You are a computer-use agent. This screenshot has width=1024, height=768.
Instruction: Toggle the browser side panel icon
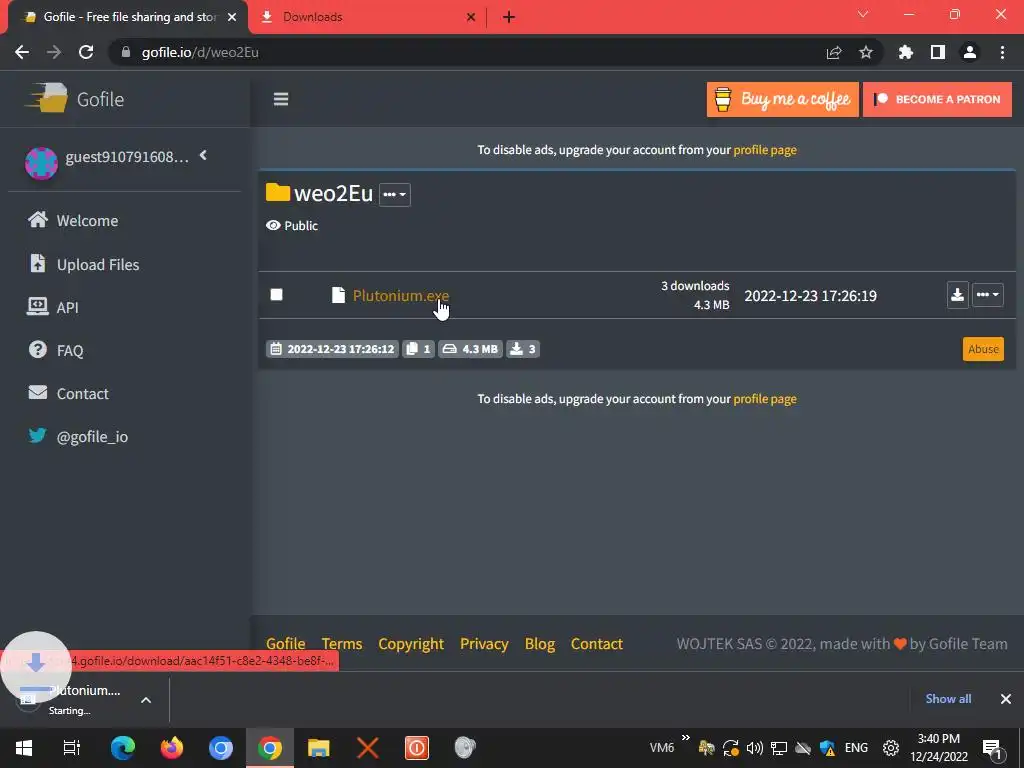click(x=938, y=52)
